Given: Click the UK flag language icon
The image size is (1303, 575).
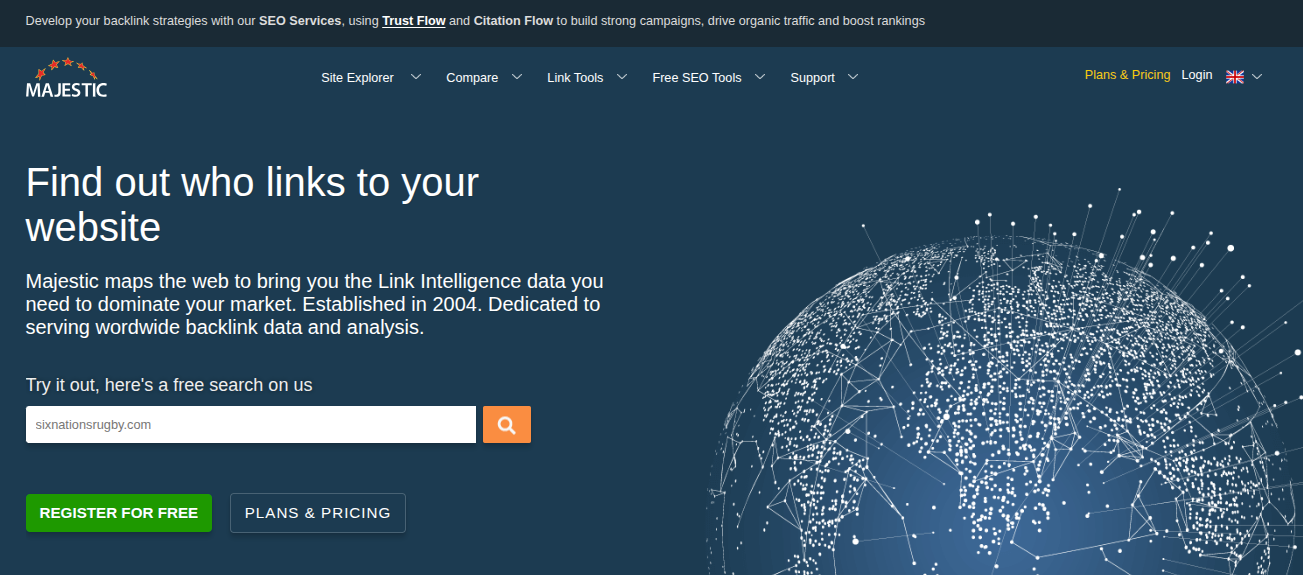Looking at the screenshot, I should coord(1235,76).
